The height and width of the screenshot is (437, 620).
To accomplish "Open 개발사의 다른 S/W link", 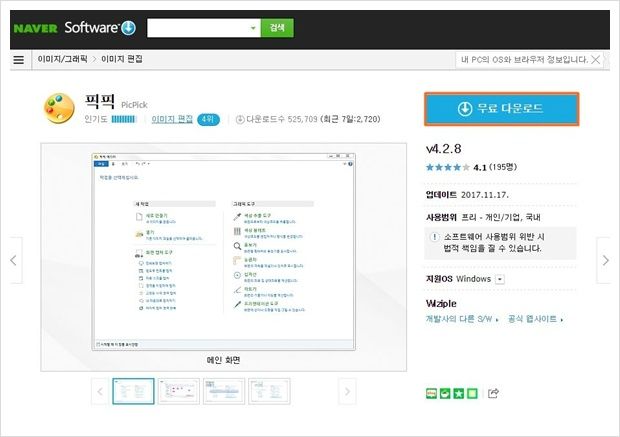I will tap(462, 319).
